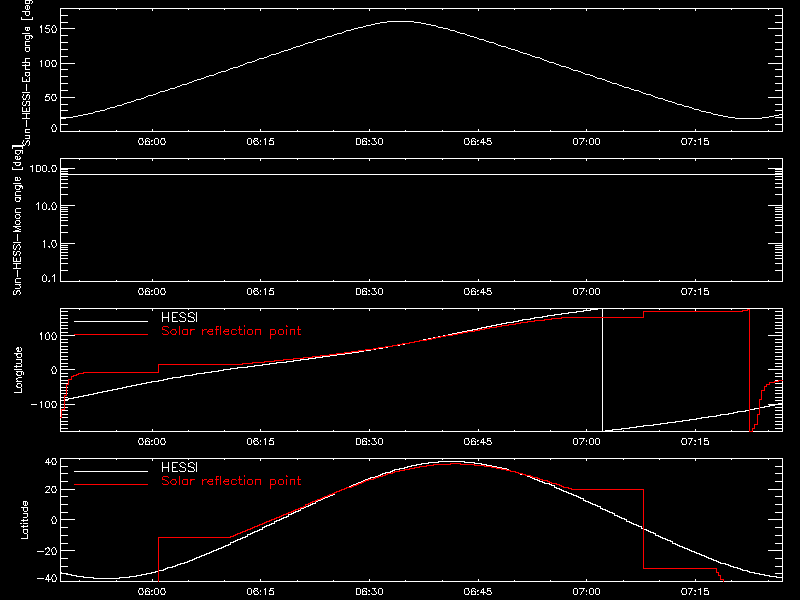Choose 07:00 label under Moon angle plot
This screenshot has width=800, height=600.
click(x=586, y=292)
